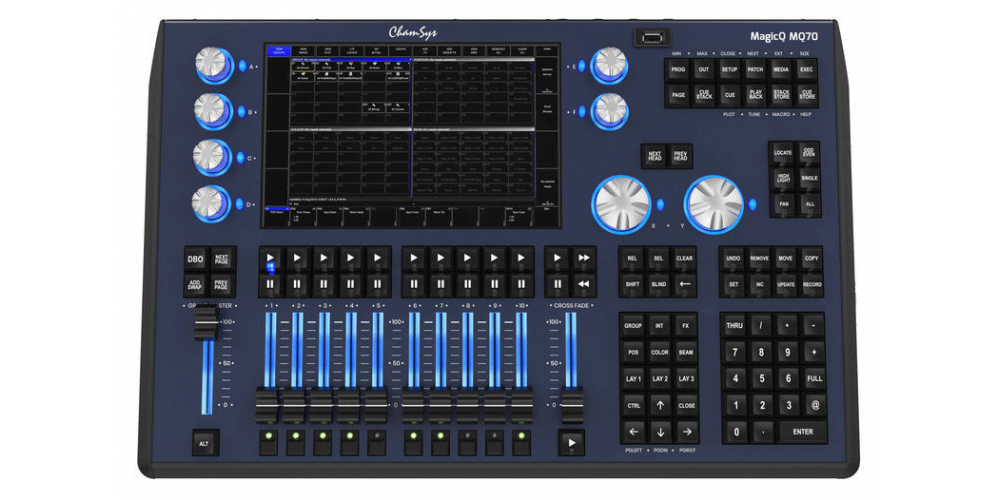Viewport: 1000px width, 500px height.
Task: Tap the CLEAR button
Action: click(x=684, y=259)
